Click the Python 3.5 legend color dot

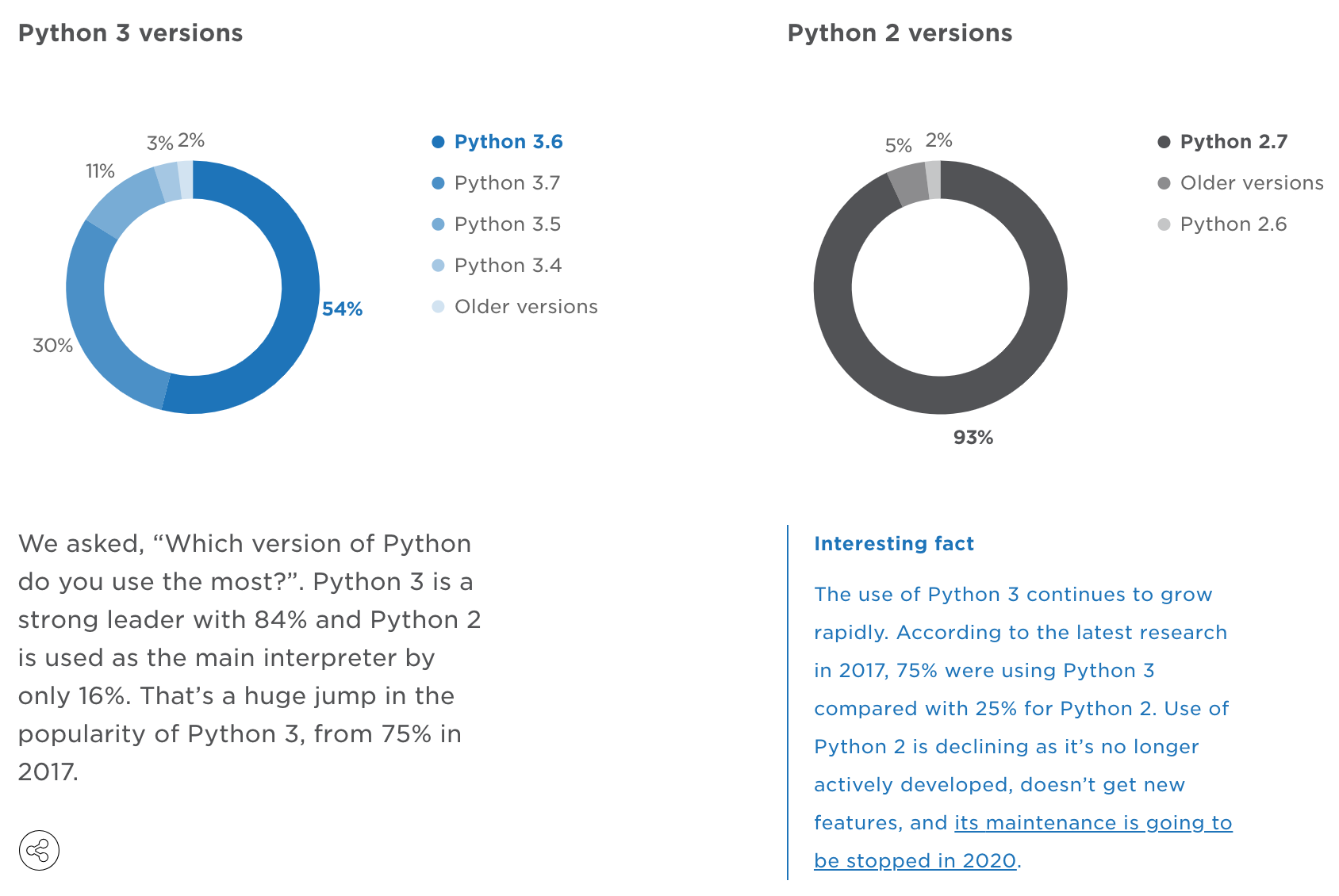click(x=438, y=224)
